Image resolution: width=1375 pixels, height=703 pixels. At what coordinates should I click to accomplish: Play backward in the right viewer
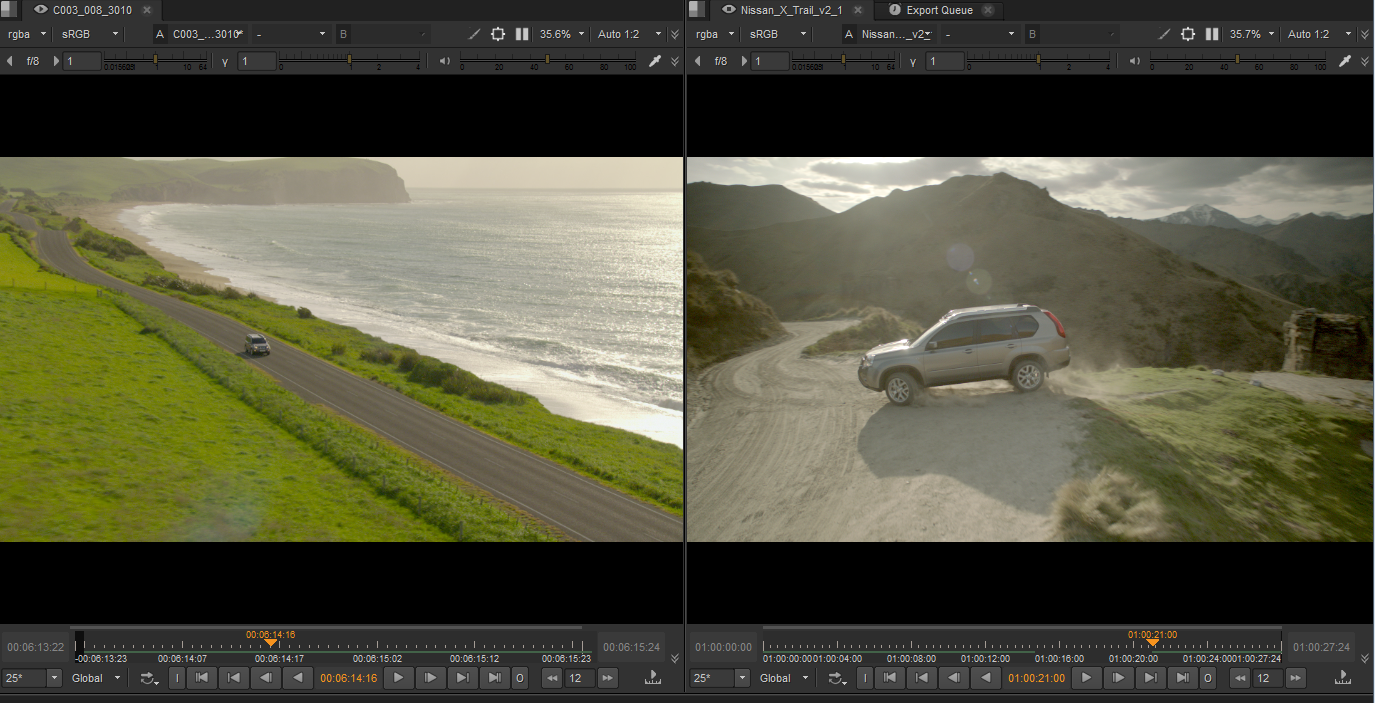tap(986, 678)
